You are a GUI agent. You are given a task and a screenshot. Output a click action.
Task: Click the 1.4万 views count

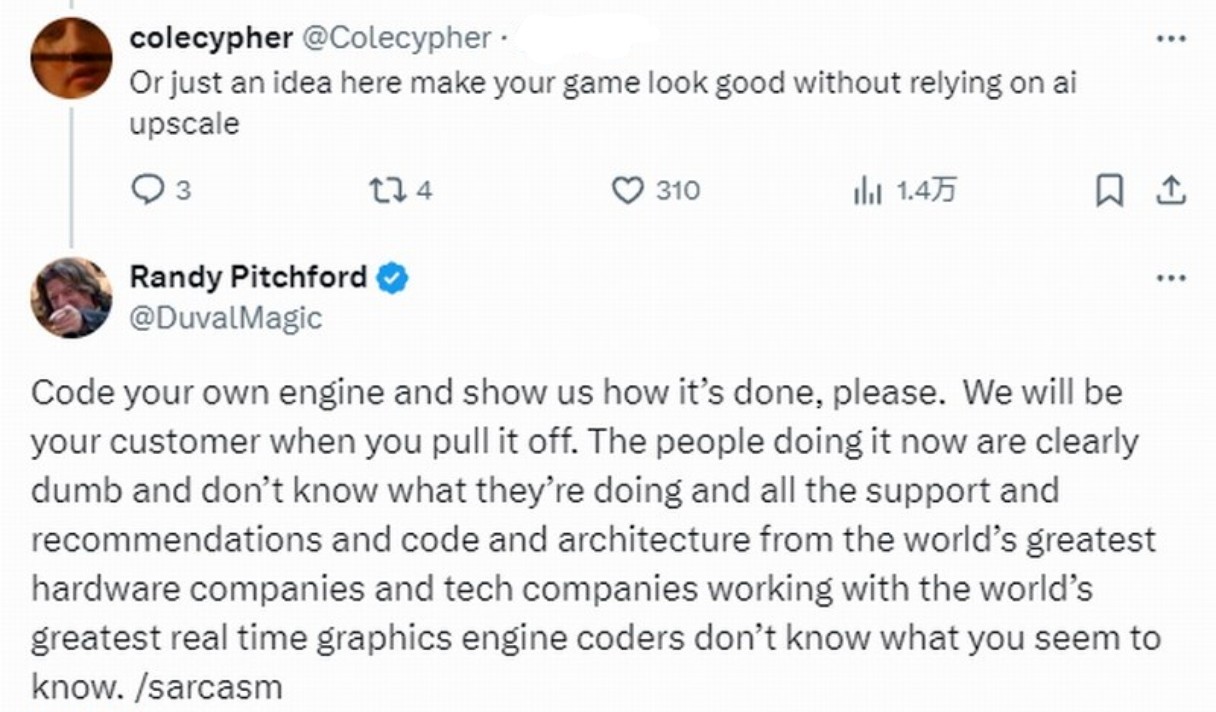(925, 190)
